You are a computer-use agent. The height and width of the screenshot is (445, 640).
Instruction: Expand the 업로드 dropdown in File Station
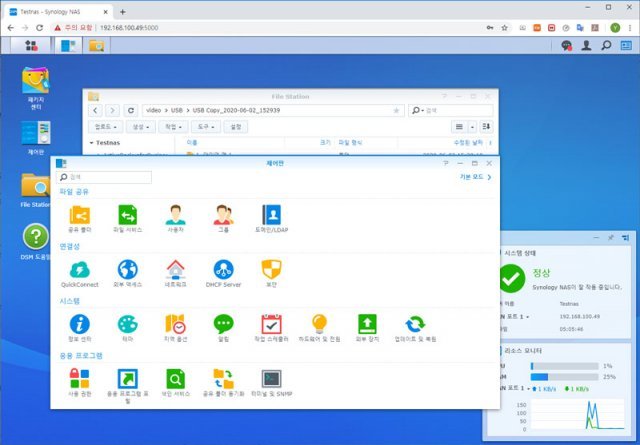click(x=106, y=127)
